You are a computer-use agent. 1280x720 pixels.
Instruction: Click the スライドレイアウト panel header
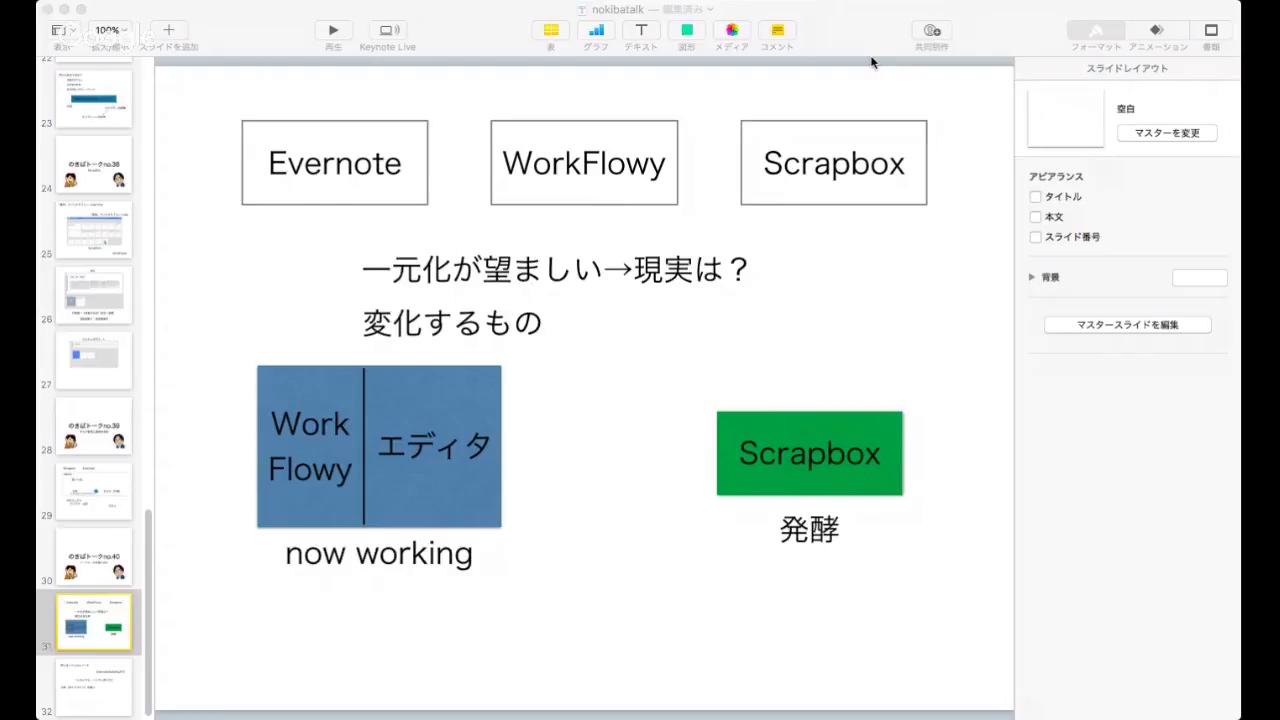(x=1127, y=68)
